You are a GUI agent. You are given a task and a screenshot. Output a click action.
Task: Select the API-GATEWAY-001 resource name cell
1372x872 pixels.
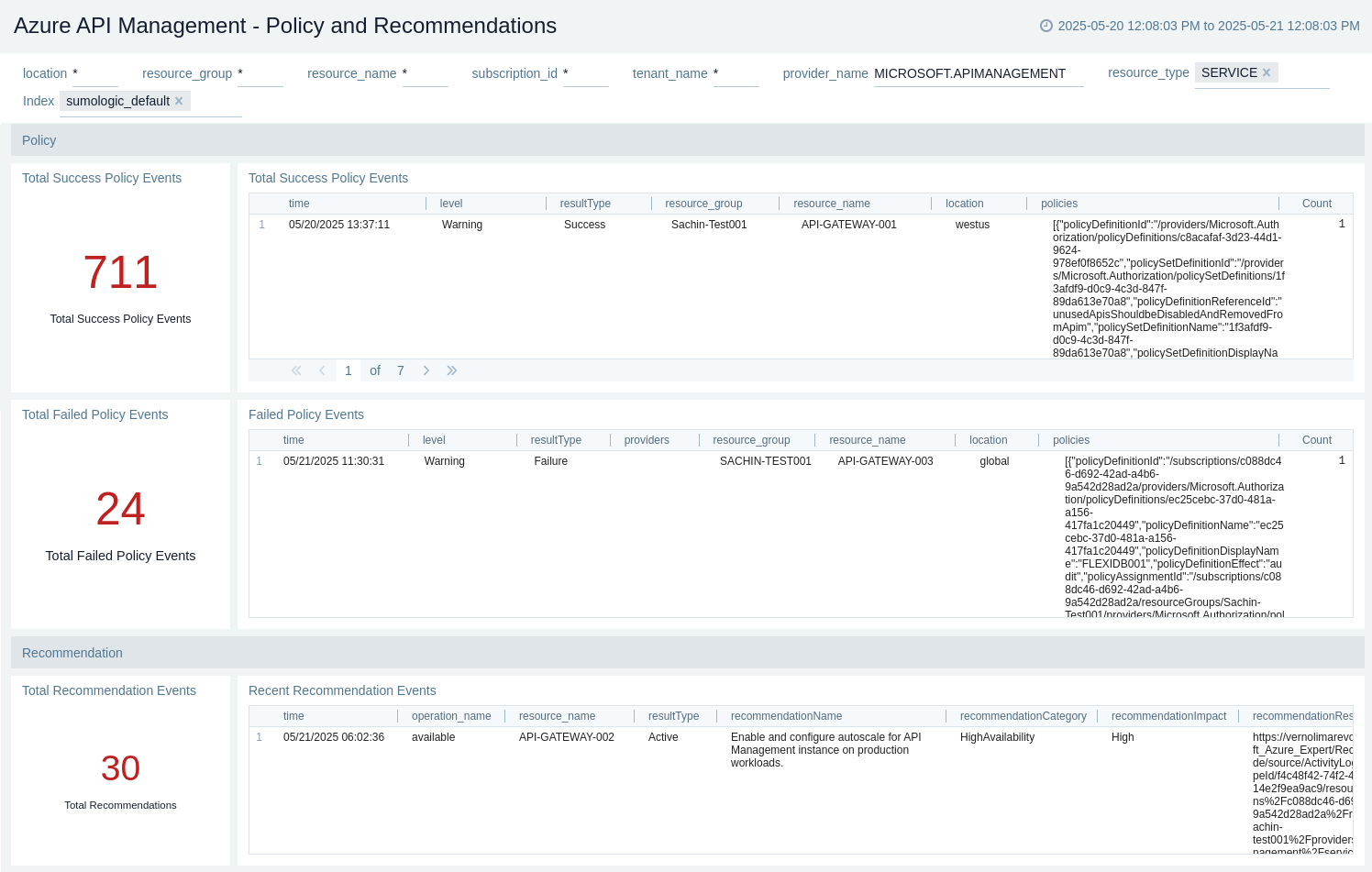click(849, 225)
